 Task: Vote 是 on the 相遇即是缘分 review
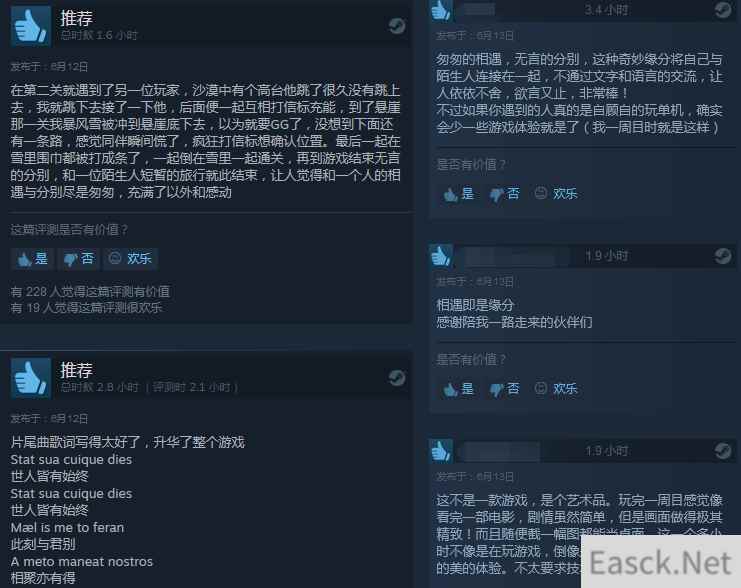[x=458, y=389]
